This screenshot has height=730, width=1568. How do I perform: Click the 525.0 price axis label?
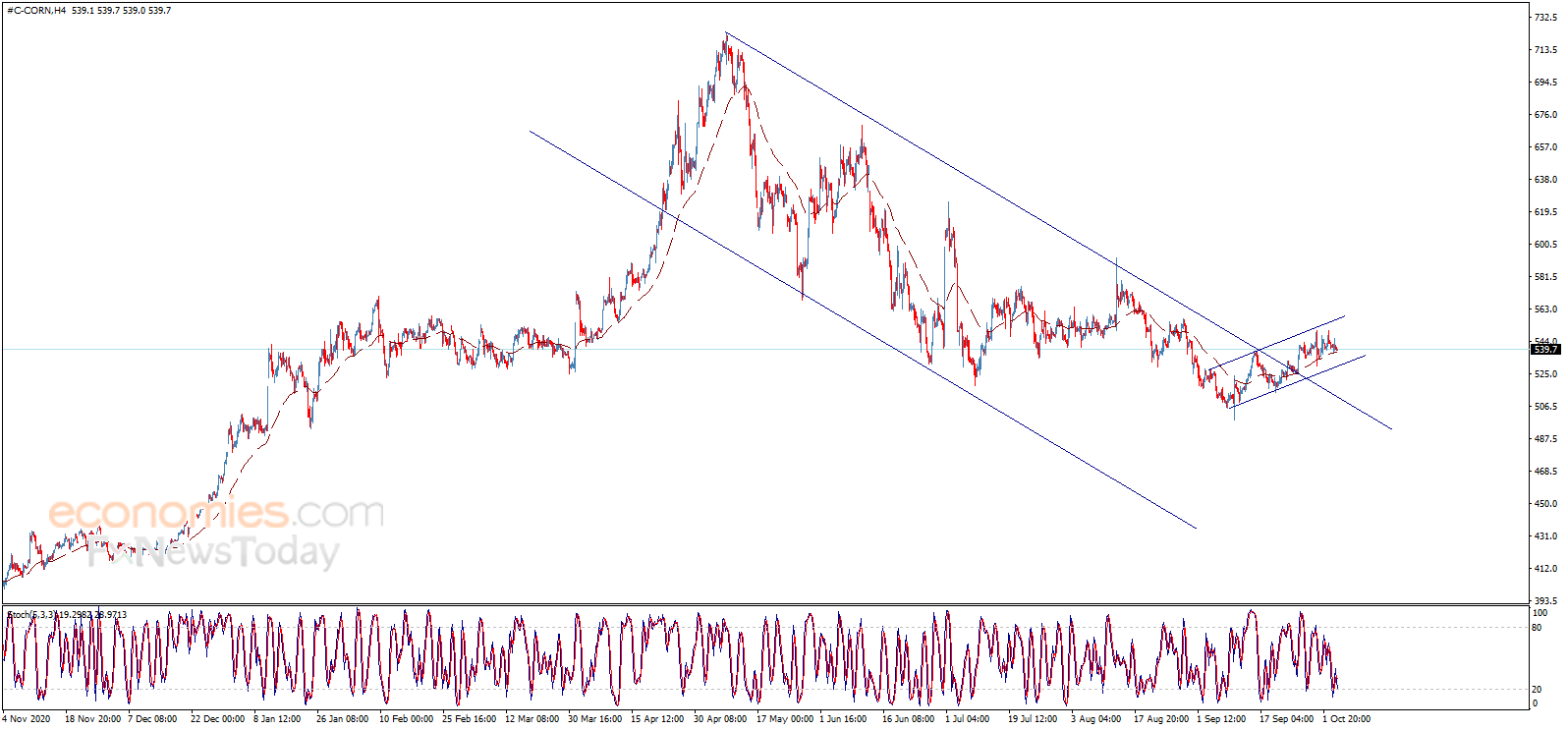[x=1545, y=374]
